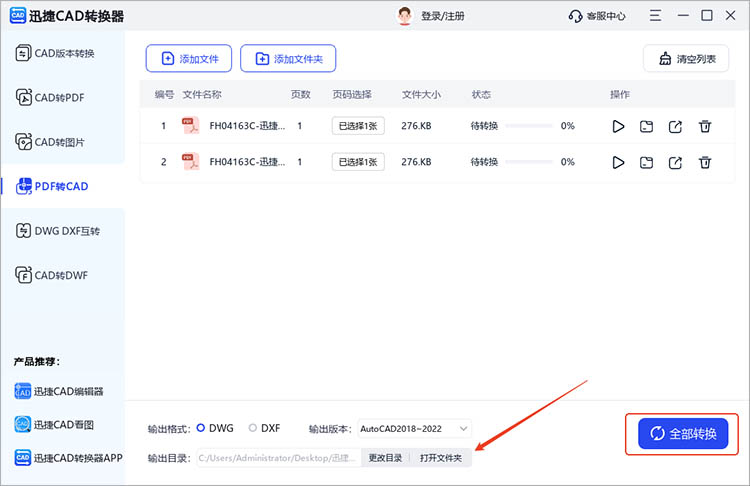Open 迅捷CAD编辑器 product recommendation
The width and height of the screenshot is (750, 486).
[x=59, y=391]
